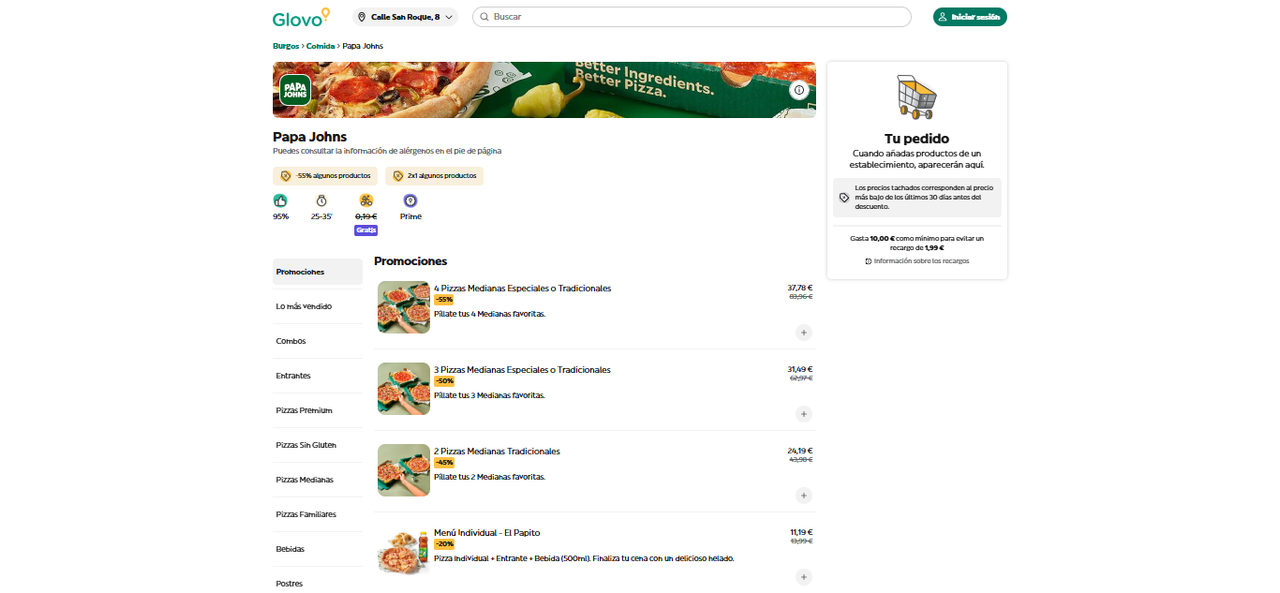Click the Papa Johns banner image
1280x593 pixels.
coord(544,90)
